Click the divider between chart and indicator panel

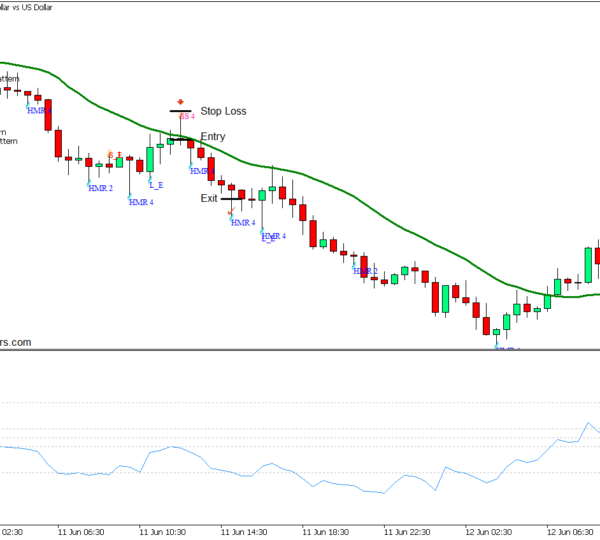(300, 350)
